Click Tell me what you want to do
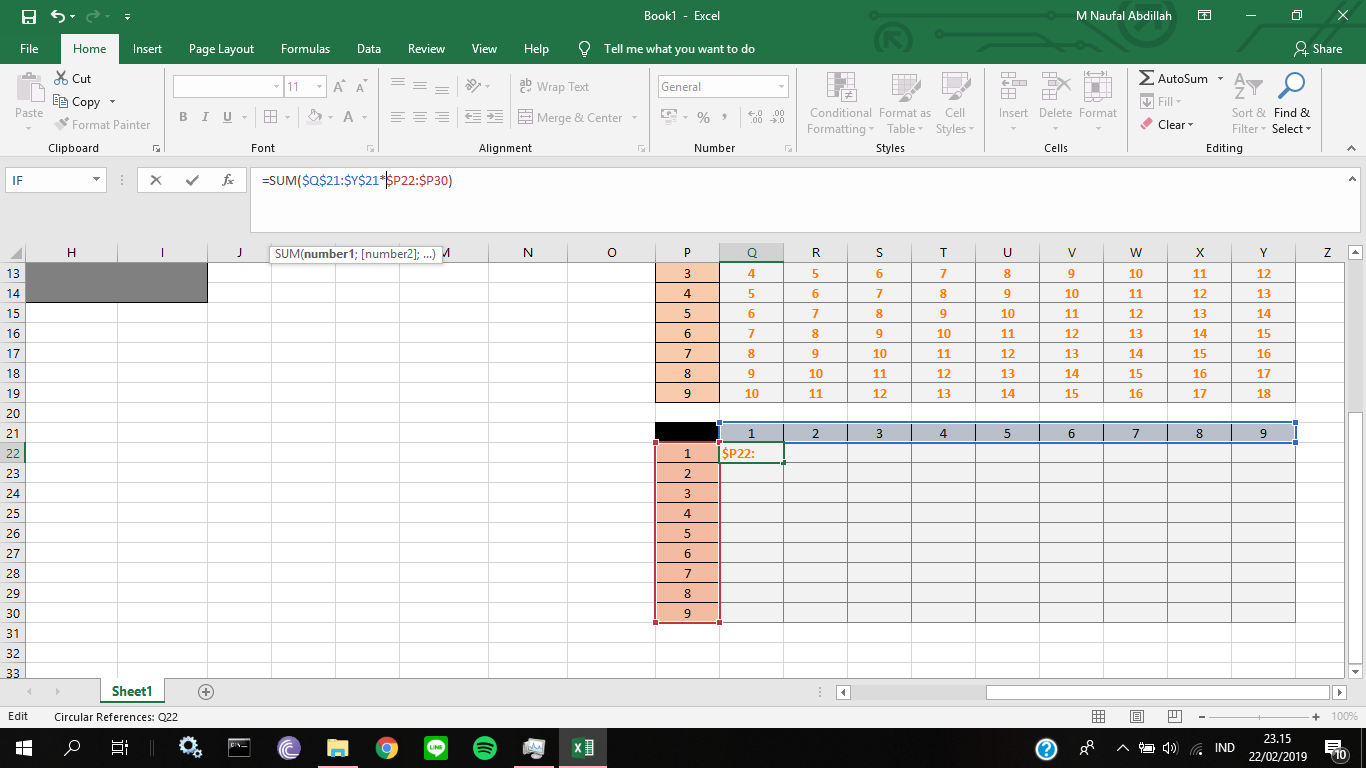This screenshot has height=768, width=1366. [668, 48]
